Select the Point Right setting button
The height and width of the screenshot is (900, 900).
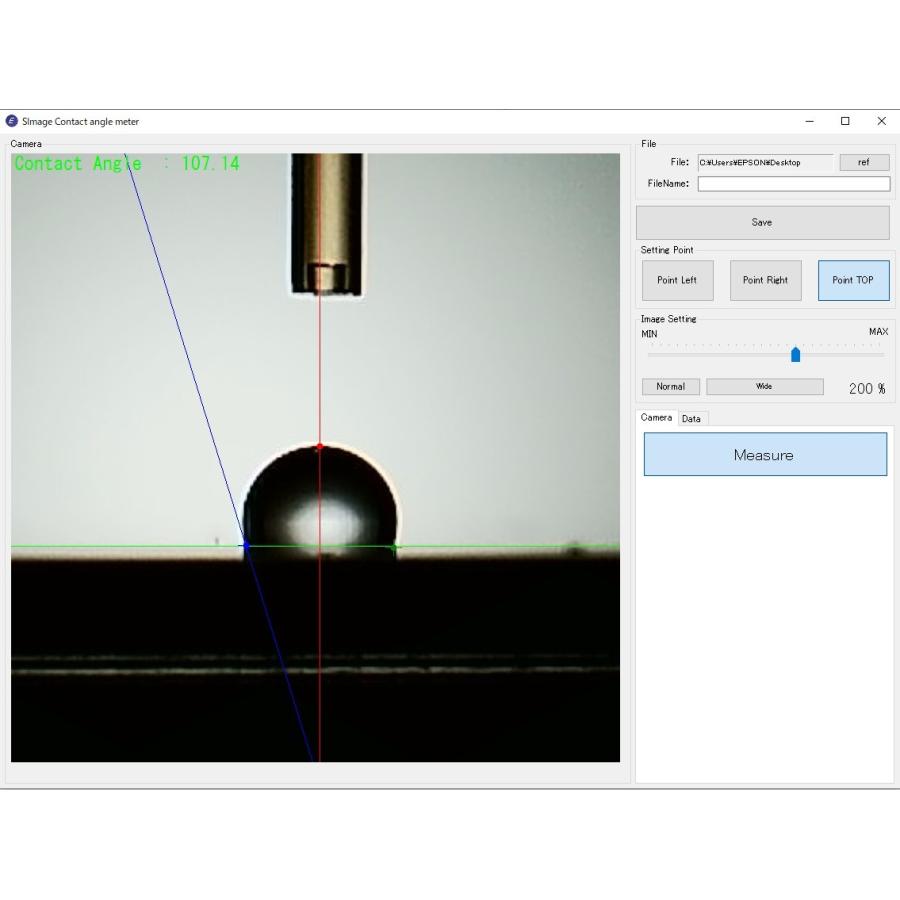(765, 280)
